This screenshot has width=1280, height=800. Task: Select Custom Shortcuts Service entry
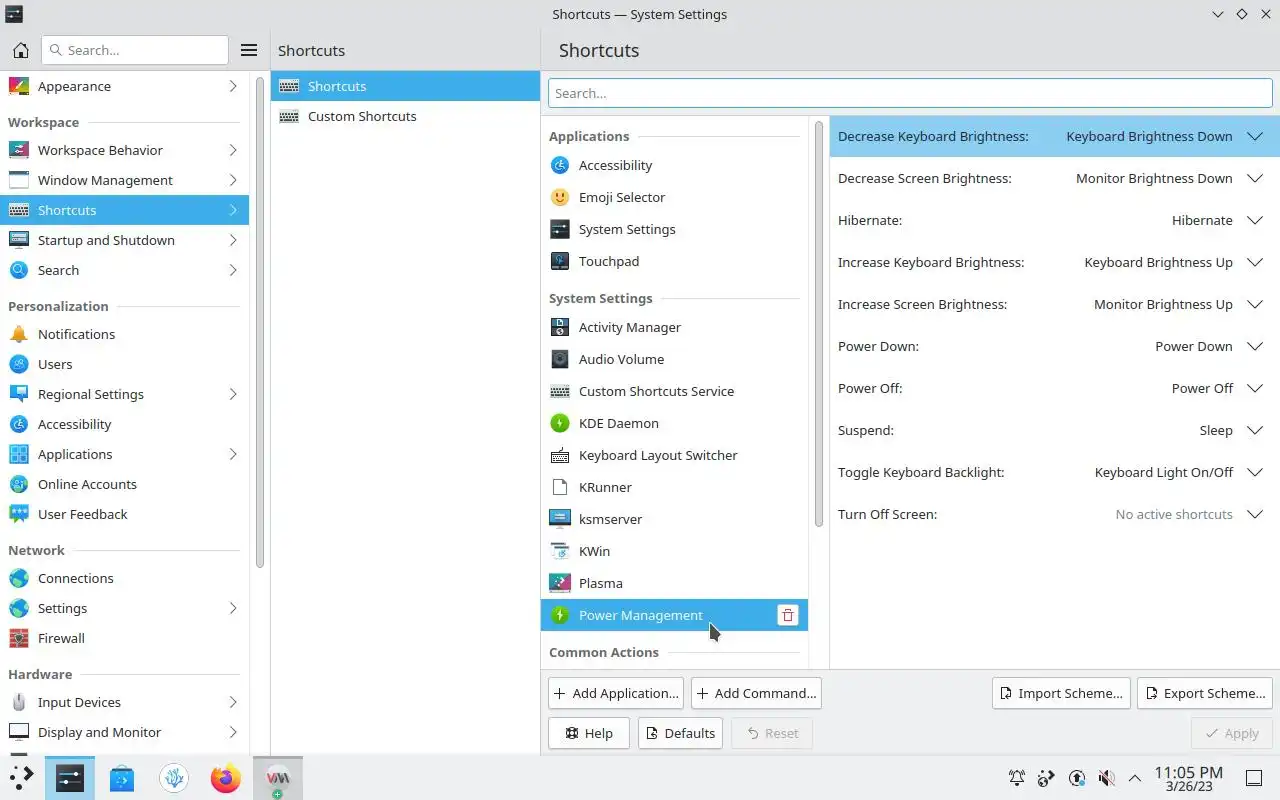pyautogui.click(x=674, y=391)
